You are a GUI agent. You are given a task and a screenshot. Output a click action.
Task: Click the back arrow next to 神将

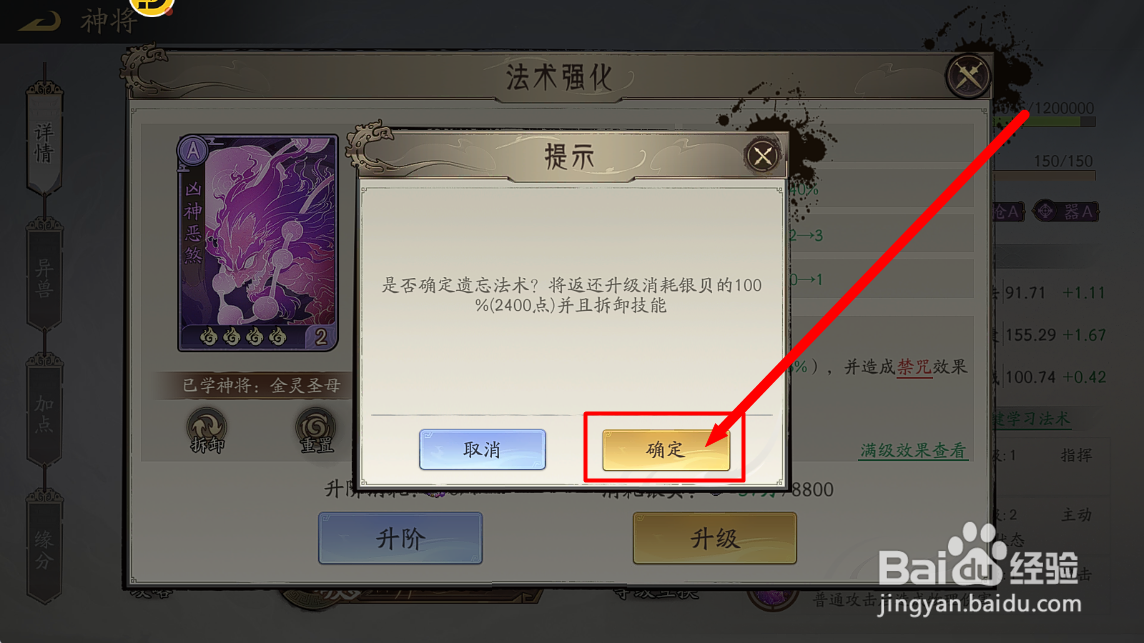(40, 20)
